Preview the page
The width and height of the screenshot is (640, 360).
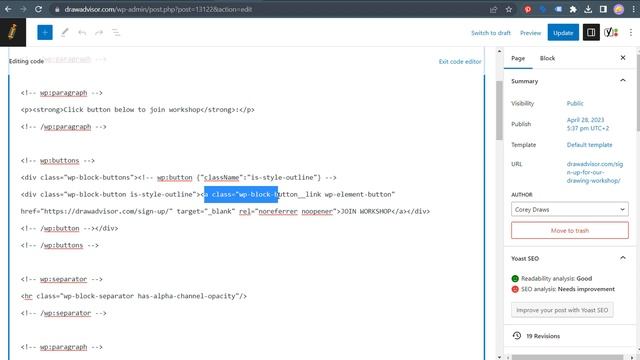(x=530, y=33)
